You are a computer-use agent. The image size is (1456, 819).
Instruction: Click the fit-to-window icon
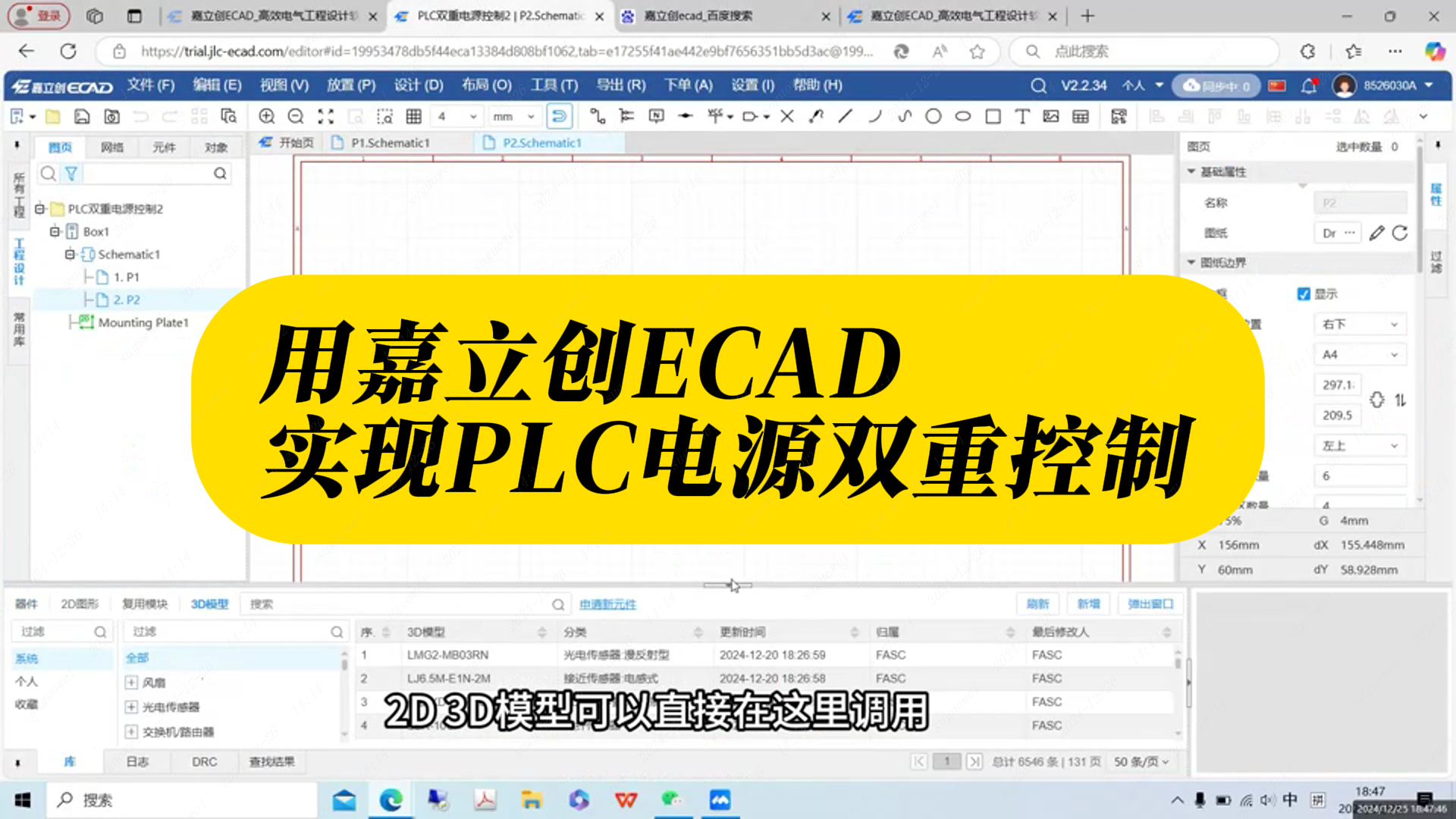click(325, 116)
